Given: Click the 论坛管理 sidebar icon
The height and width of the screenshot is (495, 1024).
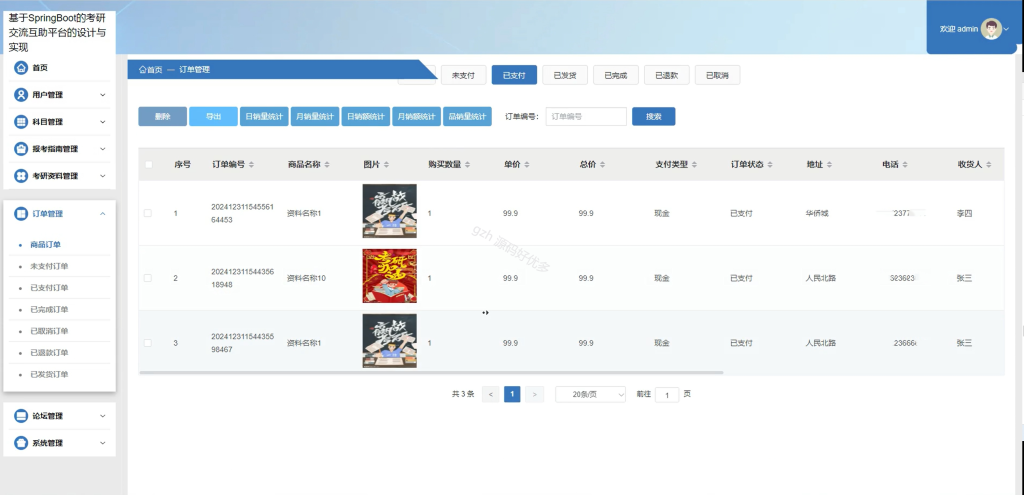Looking at the screenshot, I should [21, 416].
